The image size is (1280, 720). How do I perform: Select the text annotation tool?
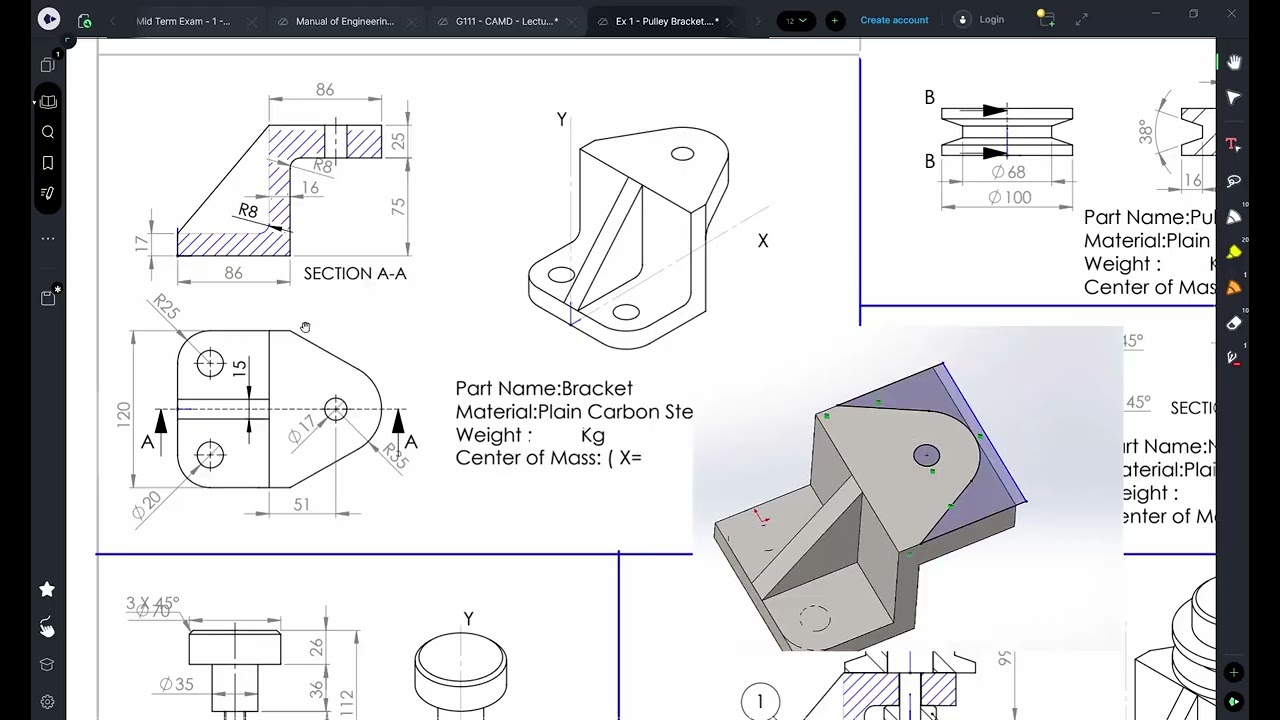click(x=1233, y=144)
